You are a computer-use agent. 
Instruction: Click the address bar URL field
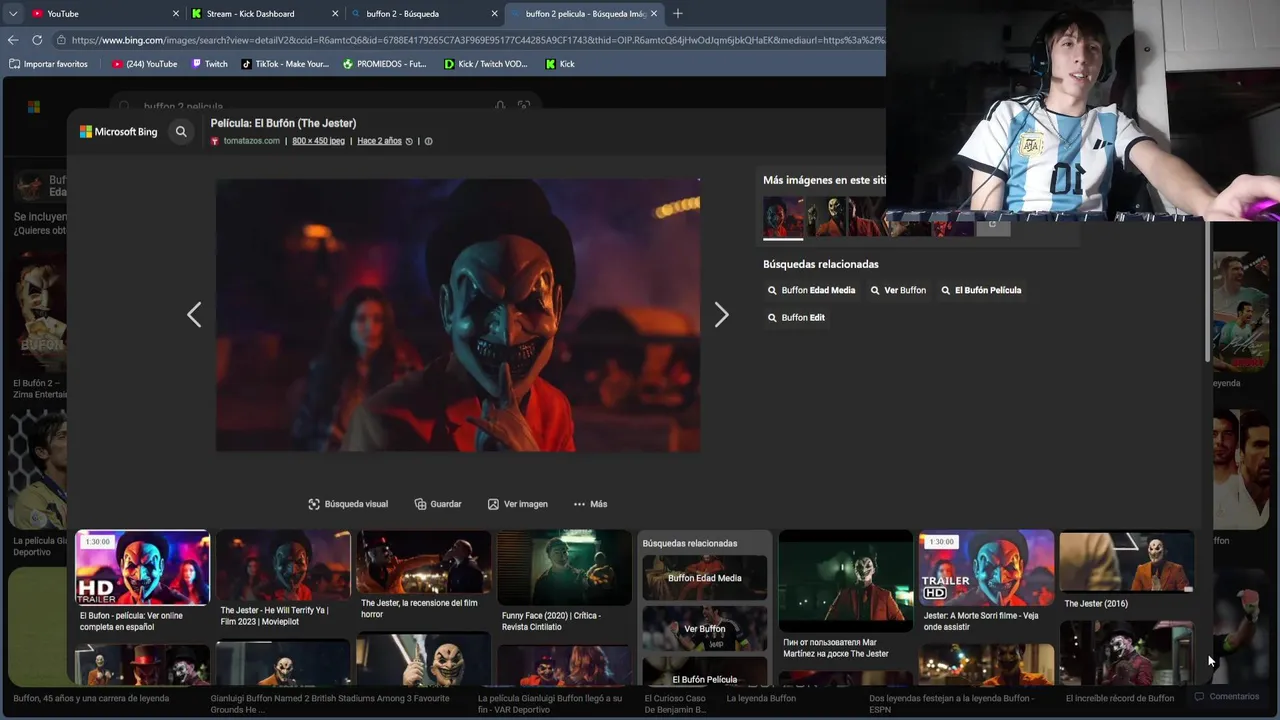470,40
